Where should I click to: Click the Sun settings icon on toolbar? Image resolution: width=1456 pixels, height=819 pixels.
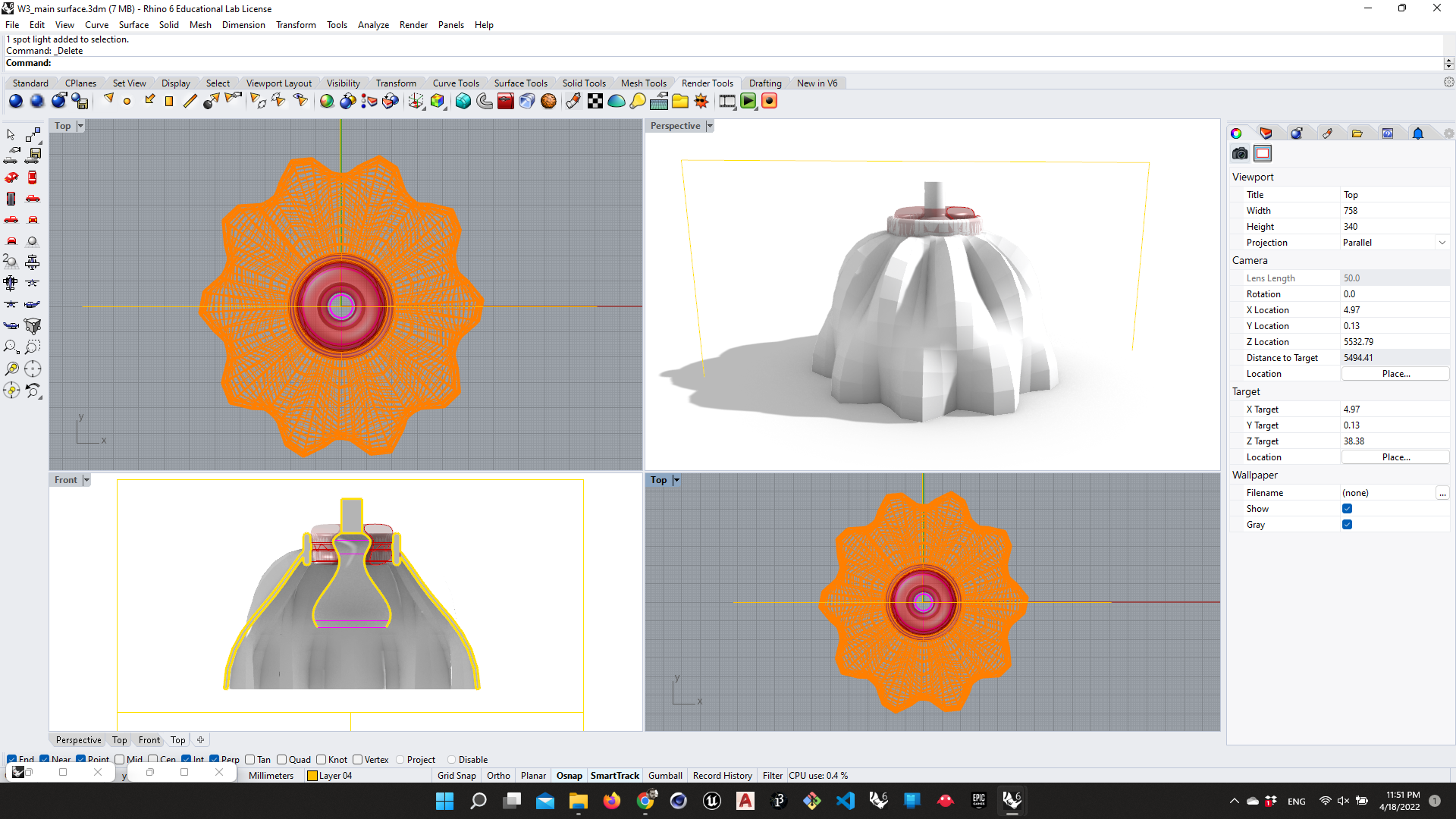[x=701, y=101]
